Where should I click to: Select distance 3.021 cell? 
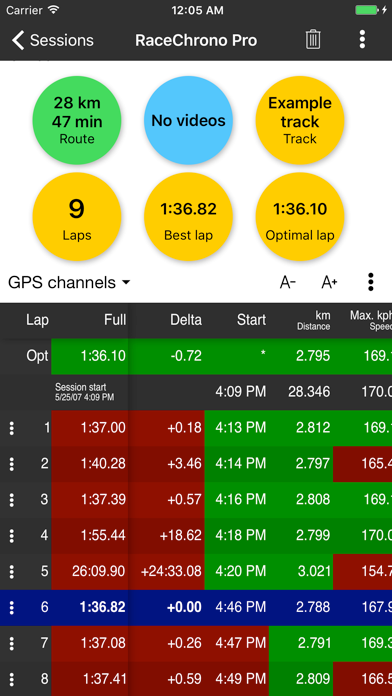pyautogui.click(x=301, y=572)
